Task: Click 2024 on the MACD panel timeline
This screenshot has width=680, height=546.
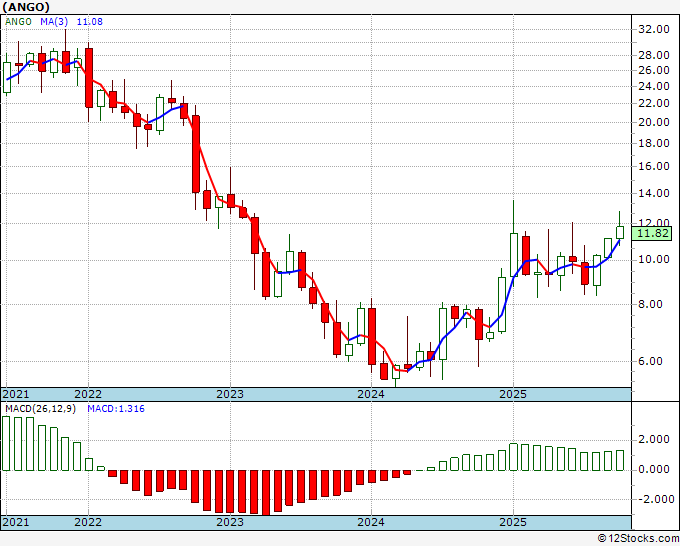Action: 371,523
